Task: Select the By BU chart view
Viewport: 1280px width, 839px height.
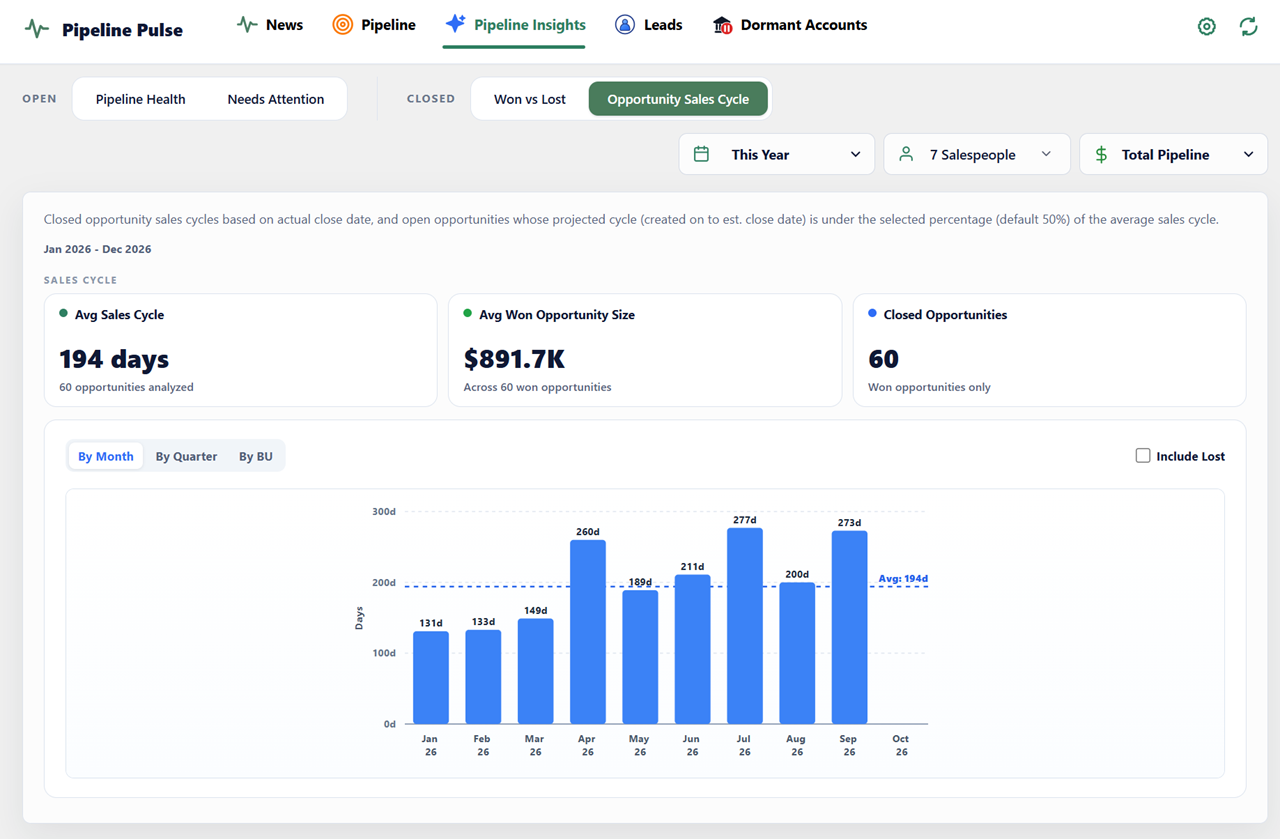Action: click(256, 456)
